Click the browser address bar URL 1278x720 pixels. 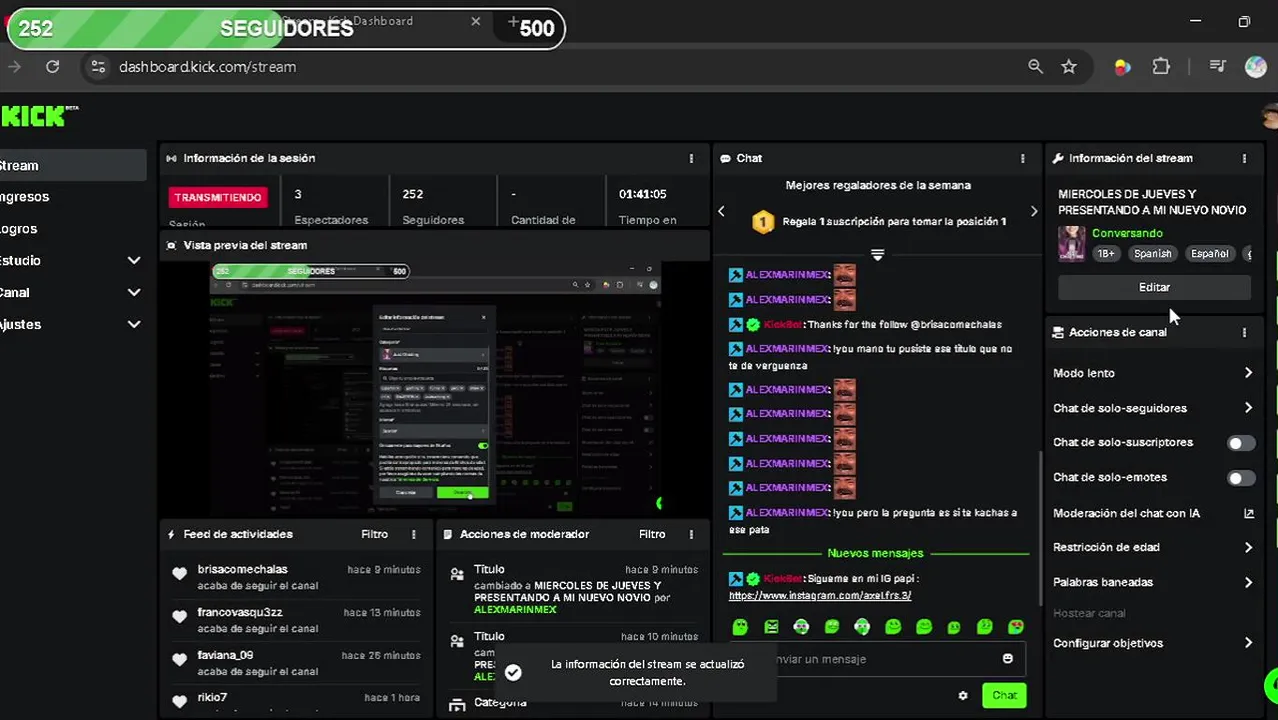tap(207, 67)
